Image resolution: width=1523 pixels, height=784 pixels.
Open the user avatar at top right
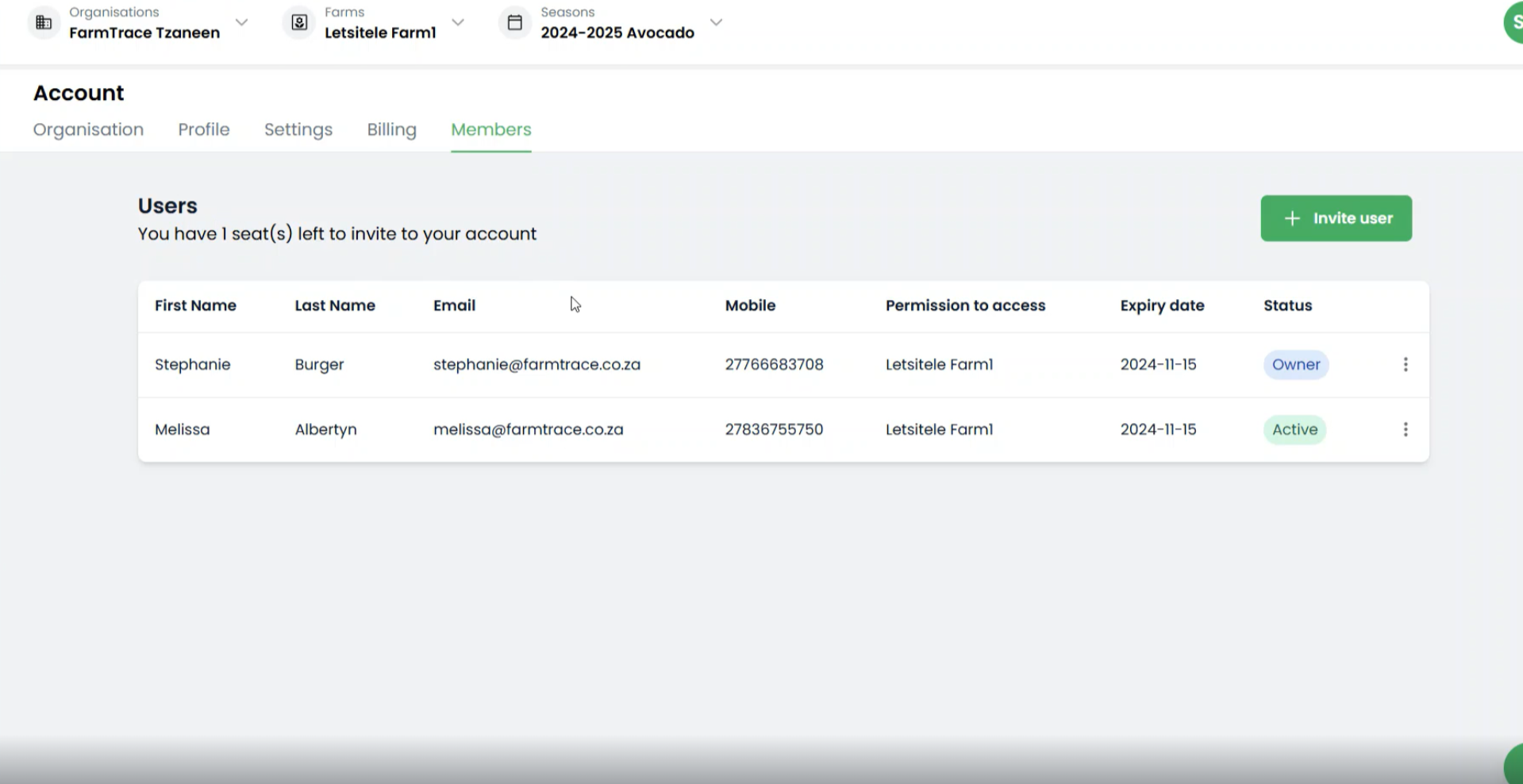[x=1513, y=22]
